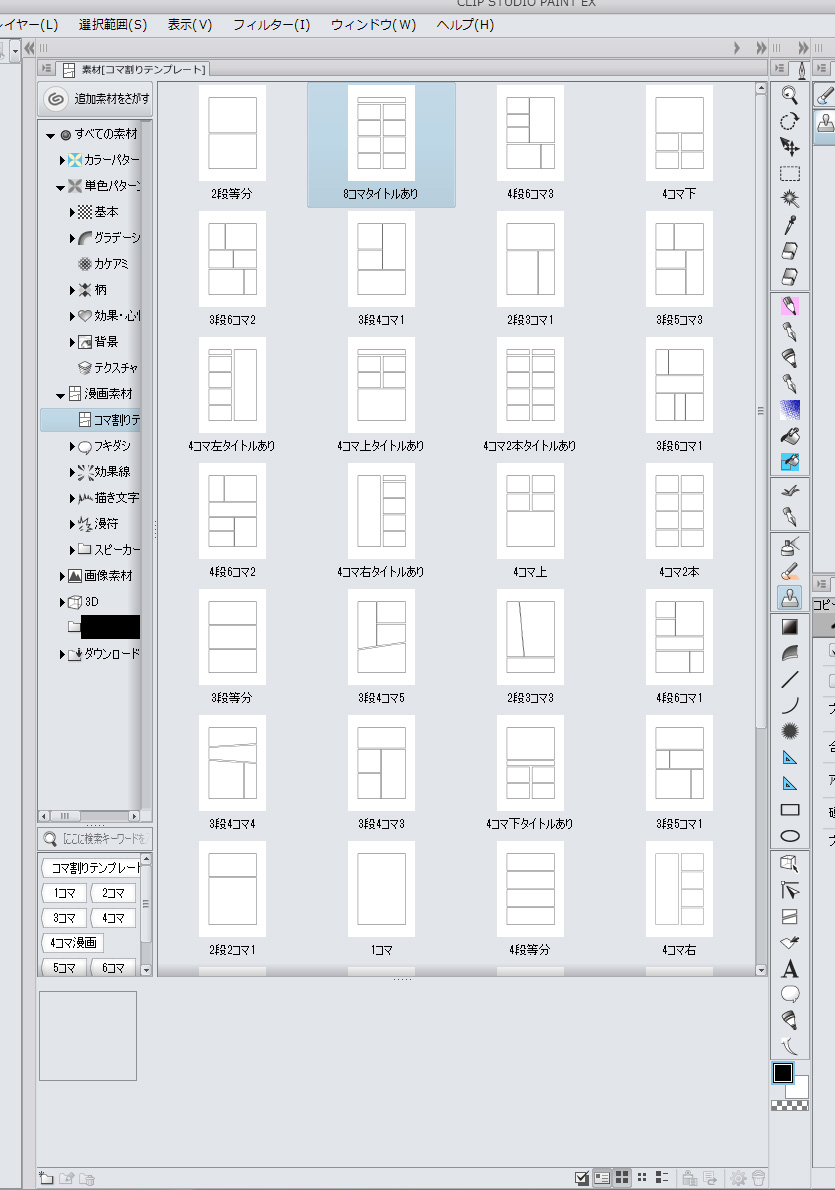This screenshot has width=835, height=1190.
Task: Select the Ellipse figure tool
Action: [x=789, y=836]
